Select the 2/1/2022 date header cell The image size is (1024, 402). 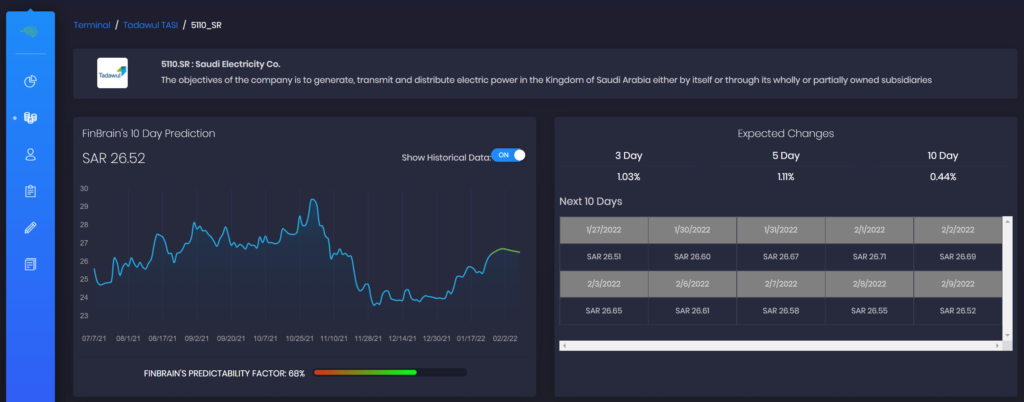click(x=869, y=230)
